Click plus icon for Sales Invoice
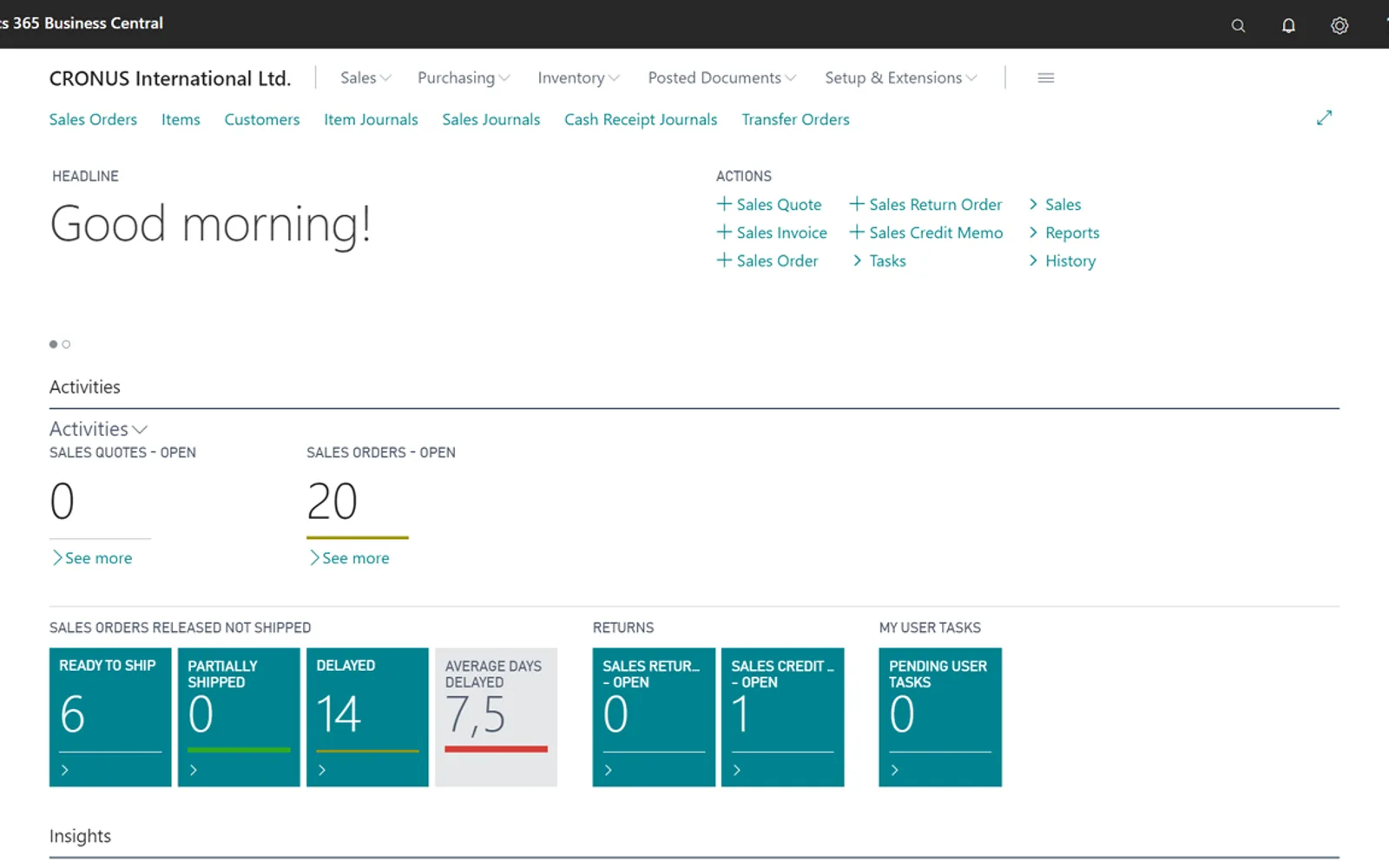This screenshot has width=1389, height=868. [x=724, y=232]
